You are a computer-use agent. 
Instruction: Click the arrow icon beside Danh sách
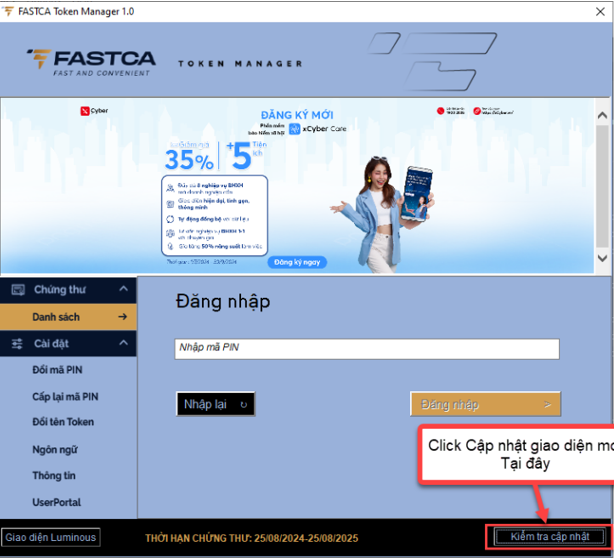pyautogui.click(x=122, y=317)
